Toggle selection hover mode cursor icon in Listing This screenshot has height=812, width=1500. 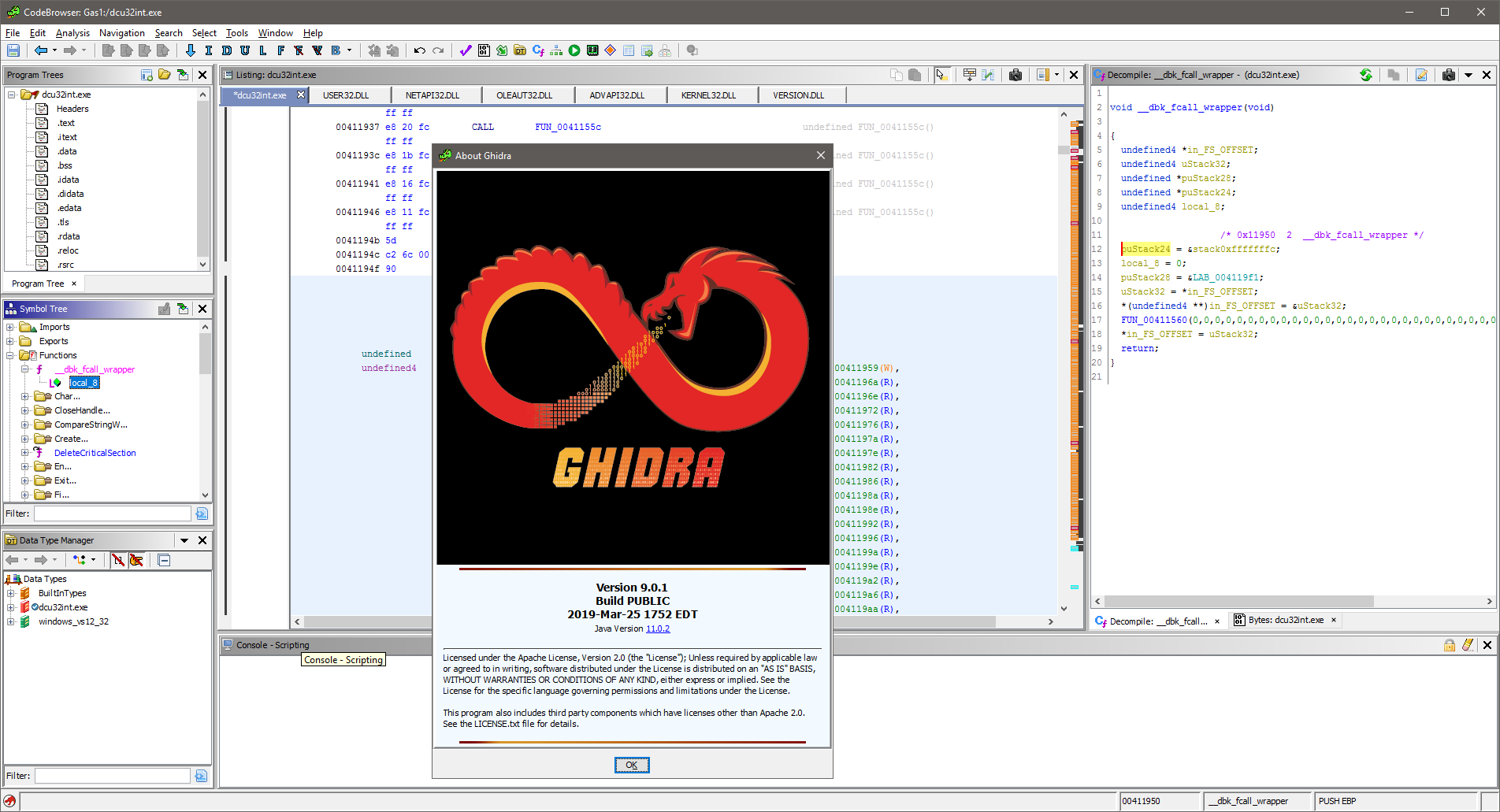tap(941, 75)
